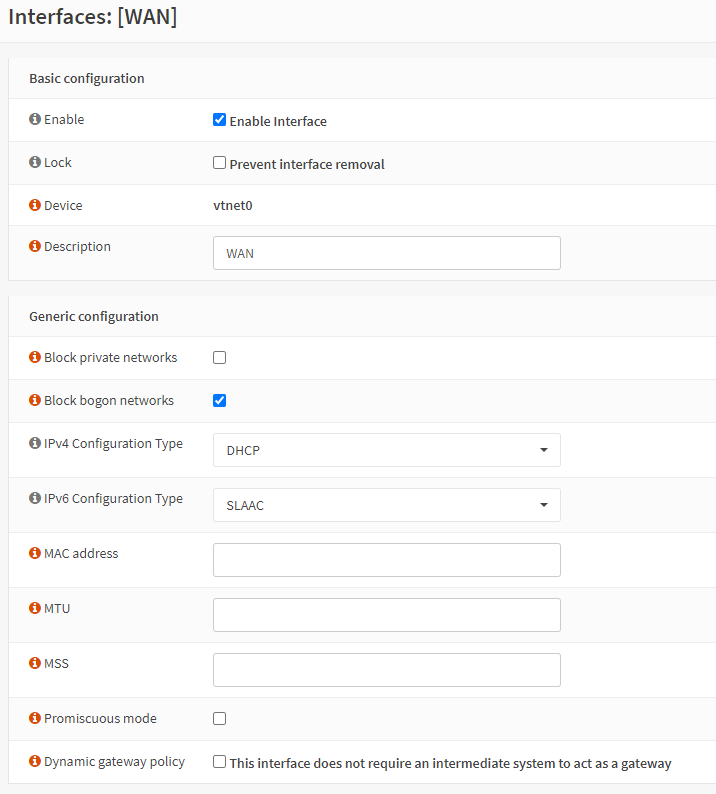
Task: Enable the Block private networks checkbox
Action: coord(219,358)
